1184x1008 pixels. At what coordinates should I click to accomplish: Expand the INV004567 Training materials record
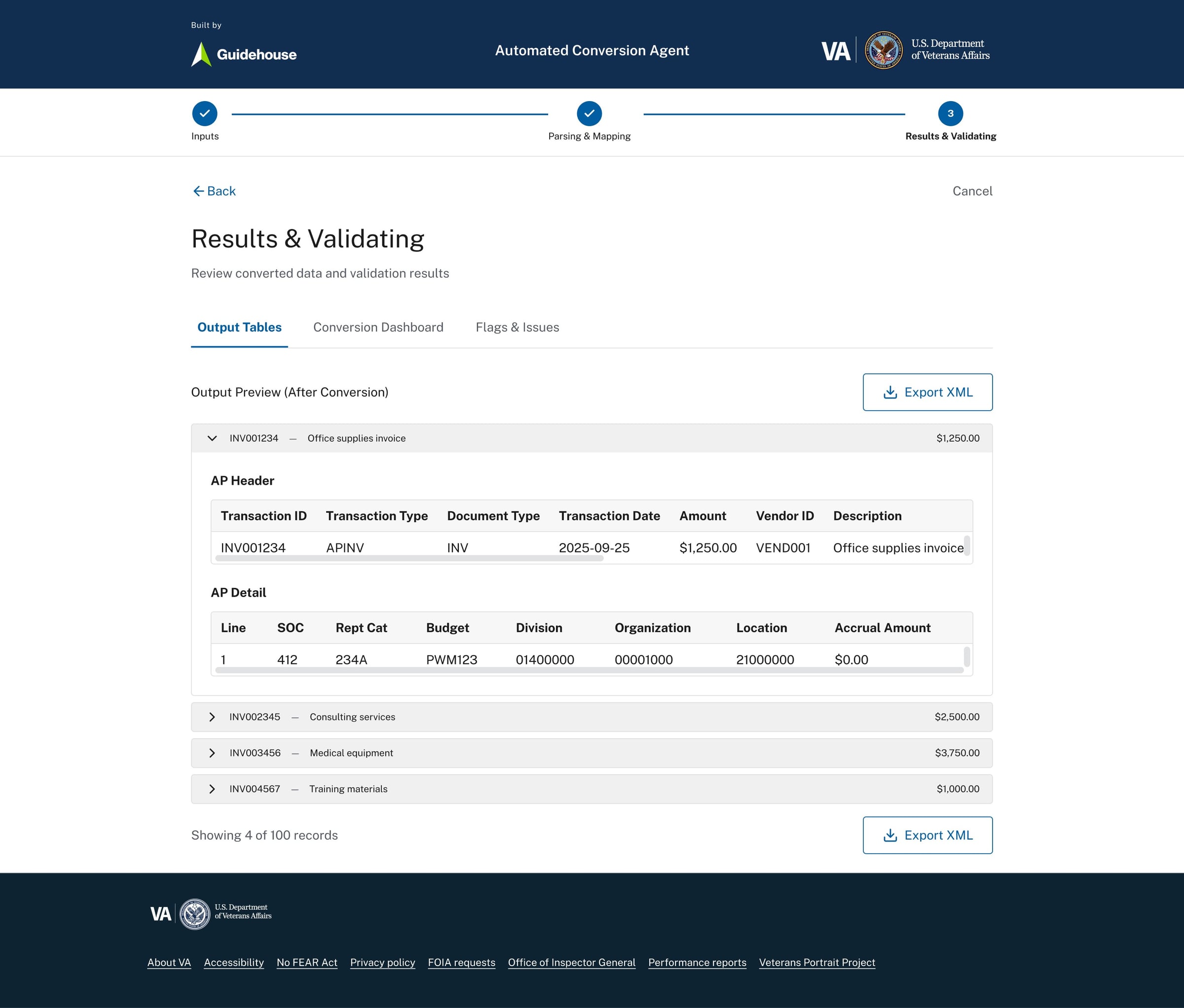(x=212, y=789)
